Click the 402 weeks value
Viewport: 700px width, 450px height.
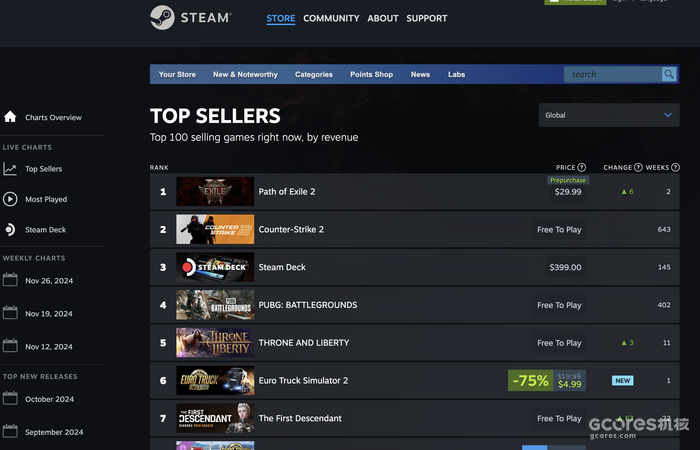(664, 305)
